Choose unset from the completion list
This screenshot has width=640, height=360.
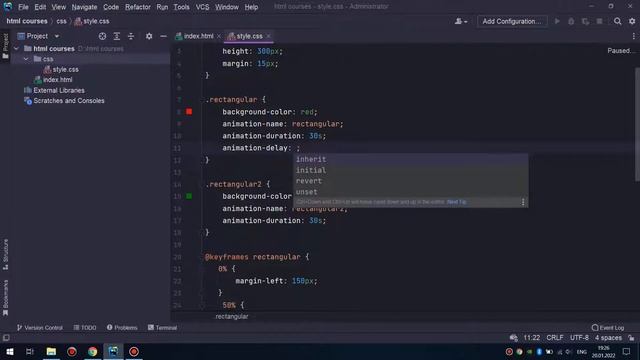tap(411, 192)
